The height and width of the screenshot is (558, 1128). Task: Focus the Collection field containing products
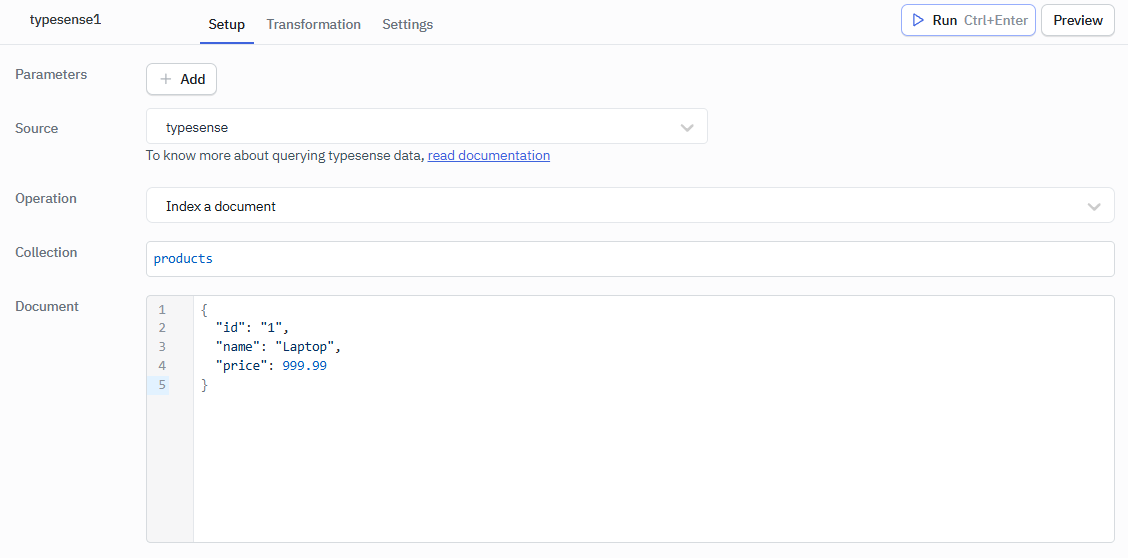pos(630,259)
